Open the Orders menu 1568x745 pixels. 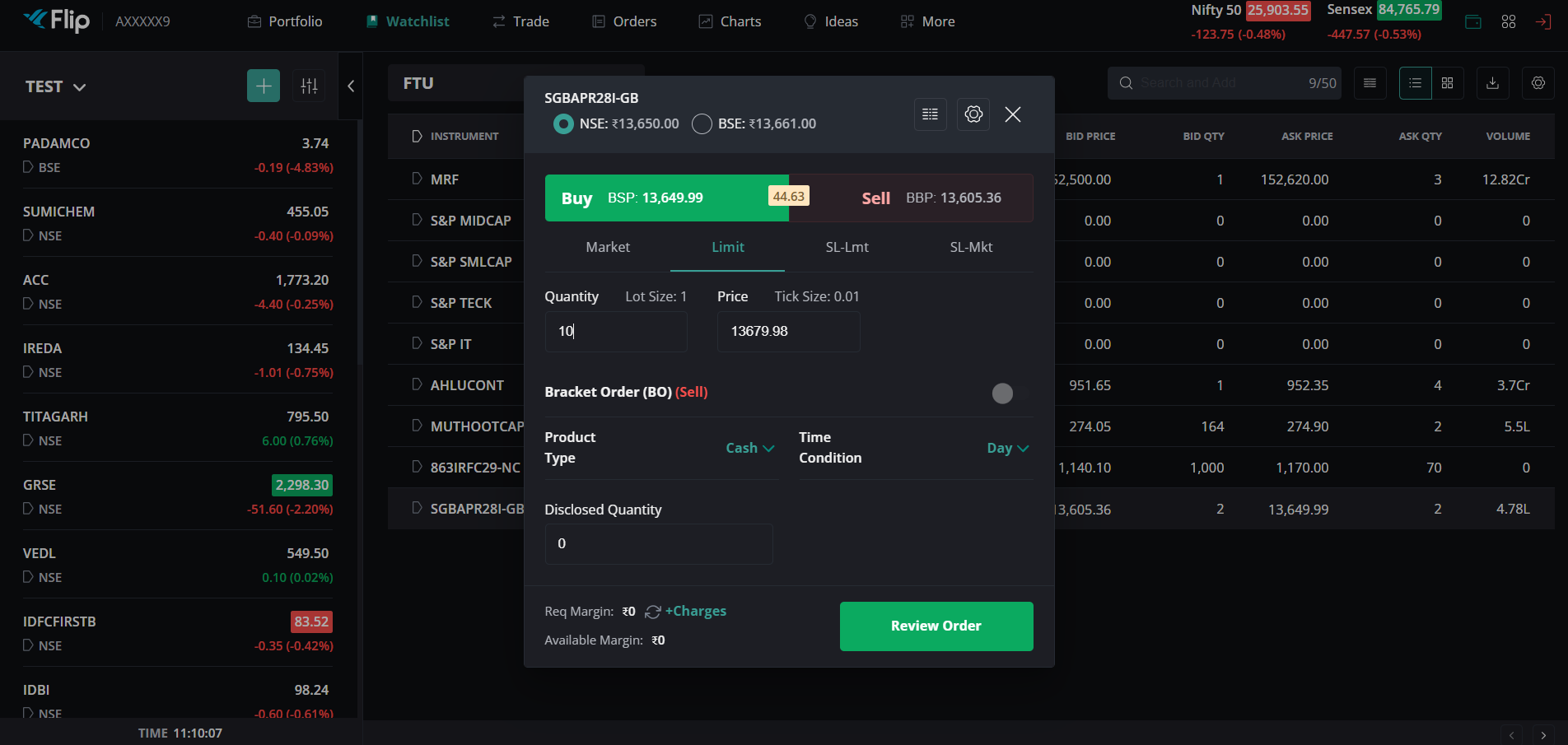(x=624, y=21)
